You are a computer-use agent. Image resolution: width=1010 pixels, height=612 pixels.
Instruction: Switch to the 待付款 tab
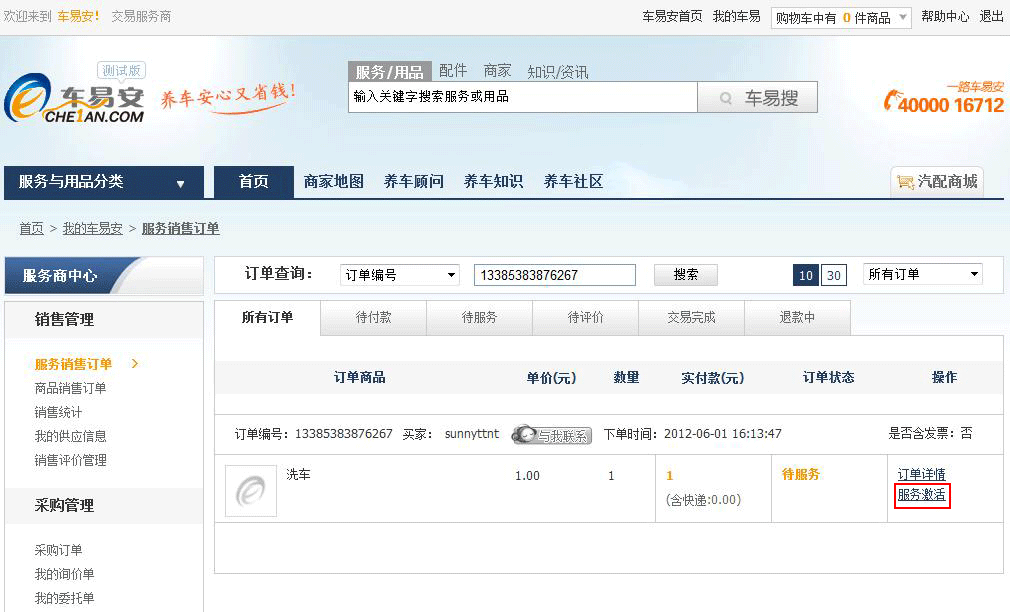[x=374, y=318]
